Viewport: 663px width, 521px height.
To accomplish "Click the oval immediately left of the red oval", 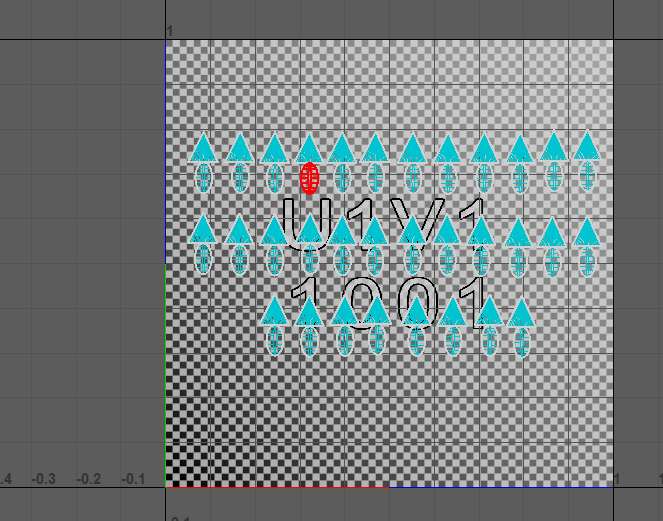I will 275,178.
